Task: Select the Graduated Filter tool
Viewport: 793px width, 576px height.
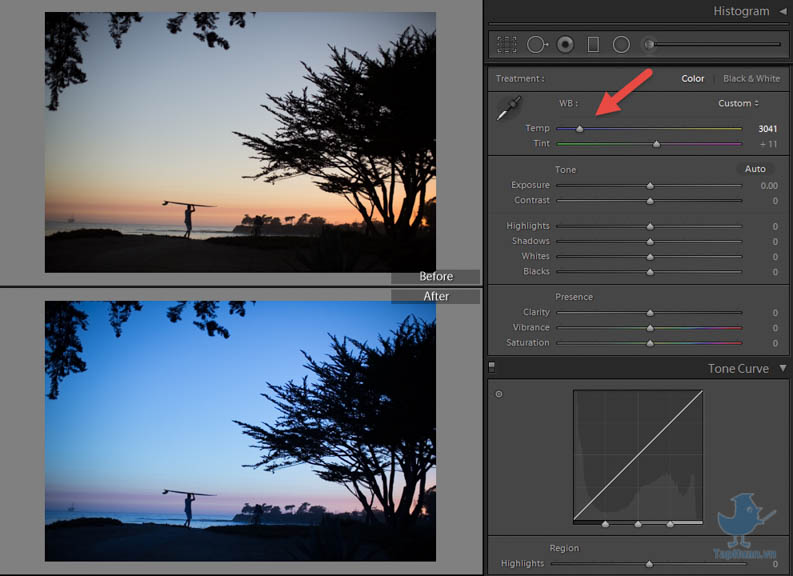Action: 593,45
